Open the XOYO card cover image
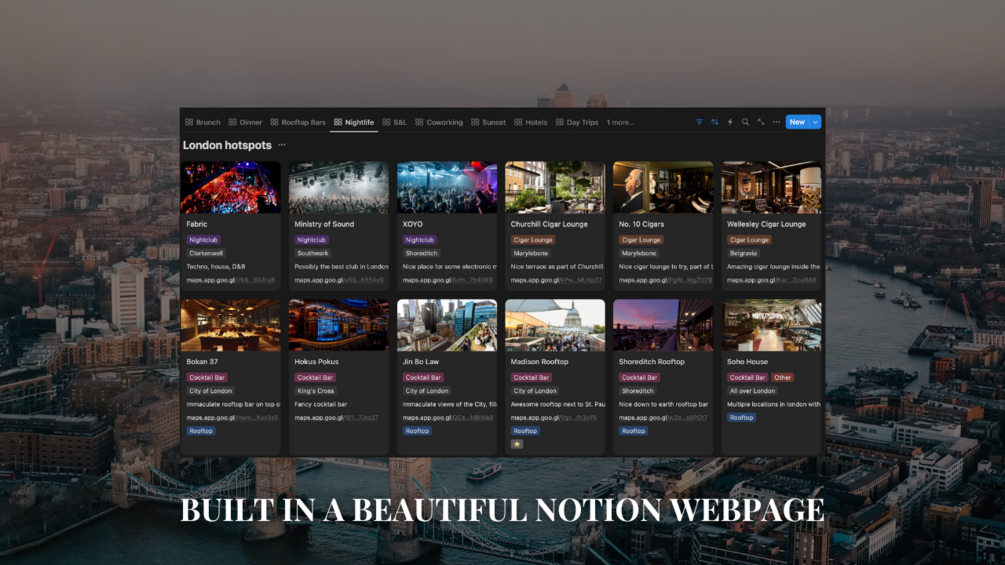Screen dimensions: 1005x565 tap(447, 187)
